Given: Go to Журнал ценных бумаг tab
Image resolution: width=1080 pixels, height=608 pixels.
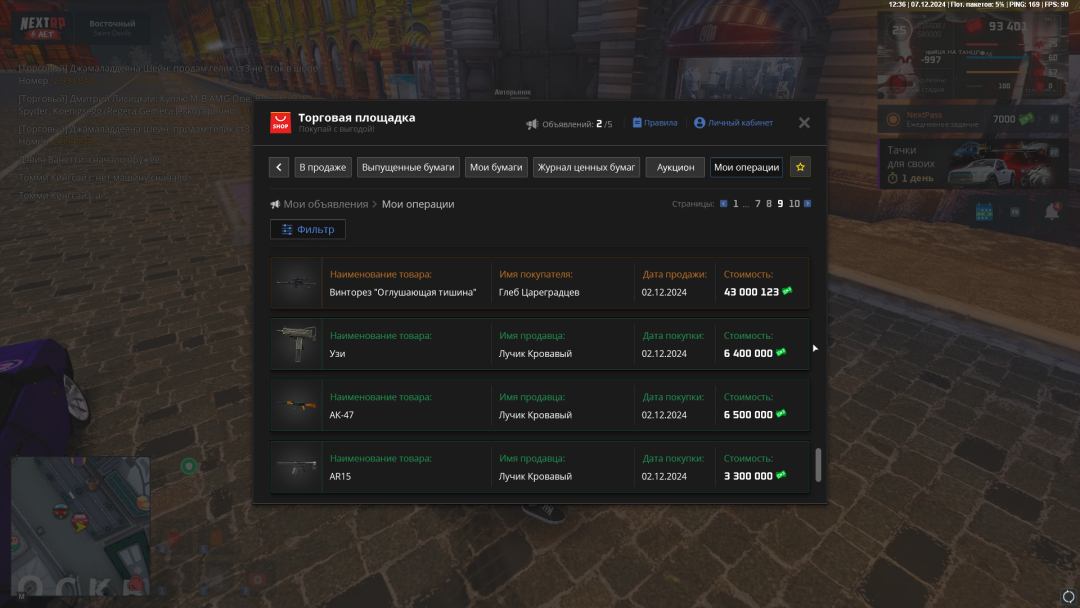Looking at the screenshot, I should (586, 167).
